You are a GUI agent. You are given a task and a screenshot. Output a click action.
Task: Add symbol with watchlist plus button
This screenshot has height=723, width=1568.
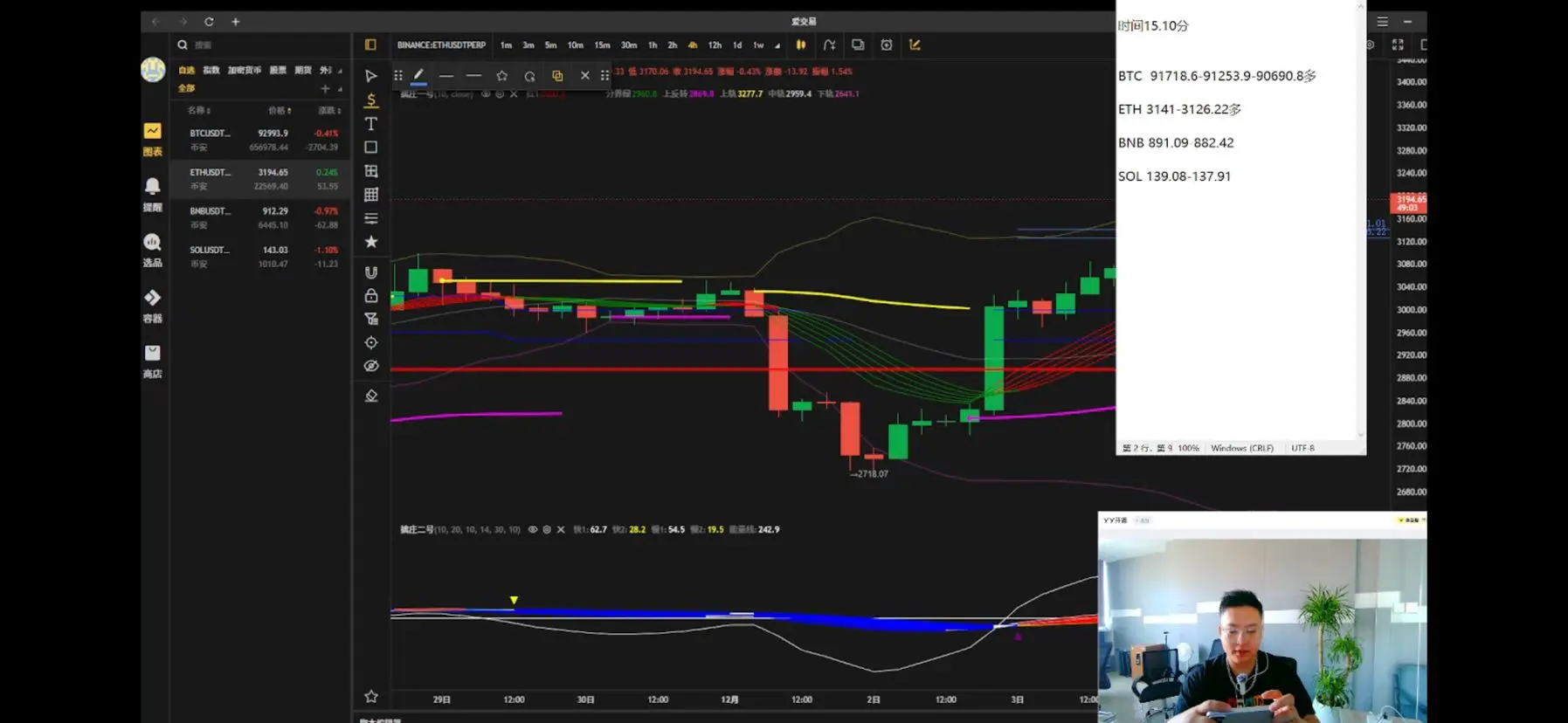325,88
